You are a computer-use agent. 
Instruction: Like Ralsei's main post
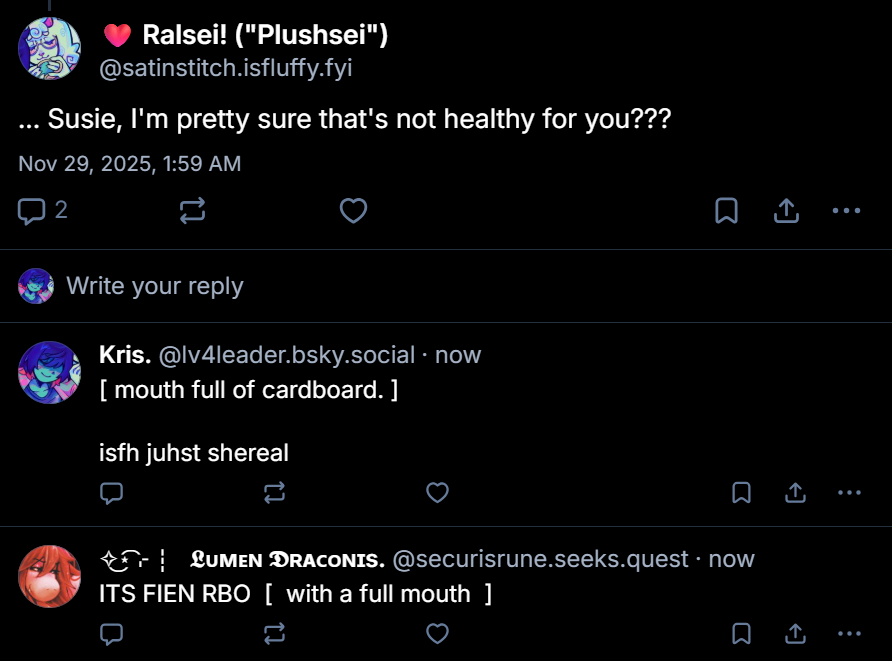(353, 210)
